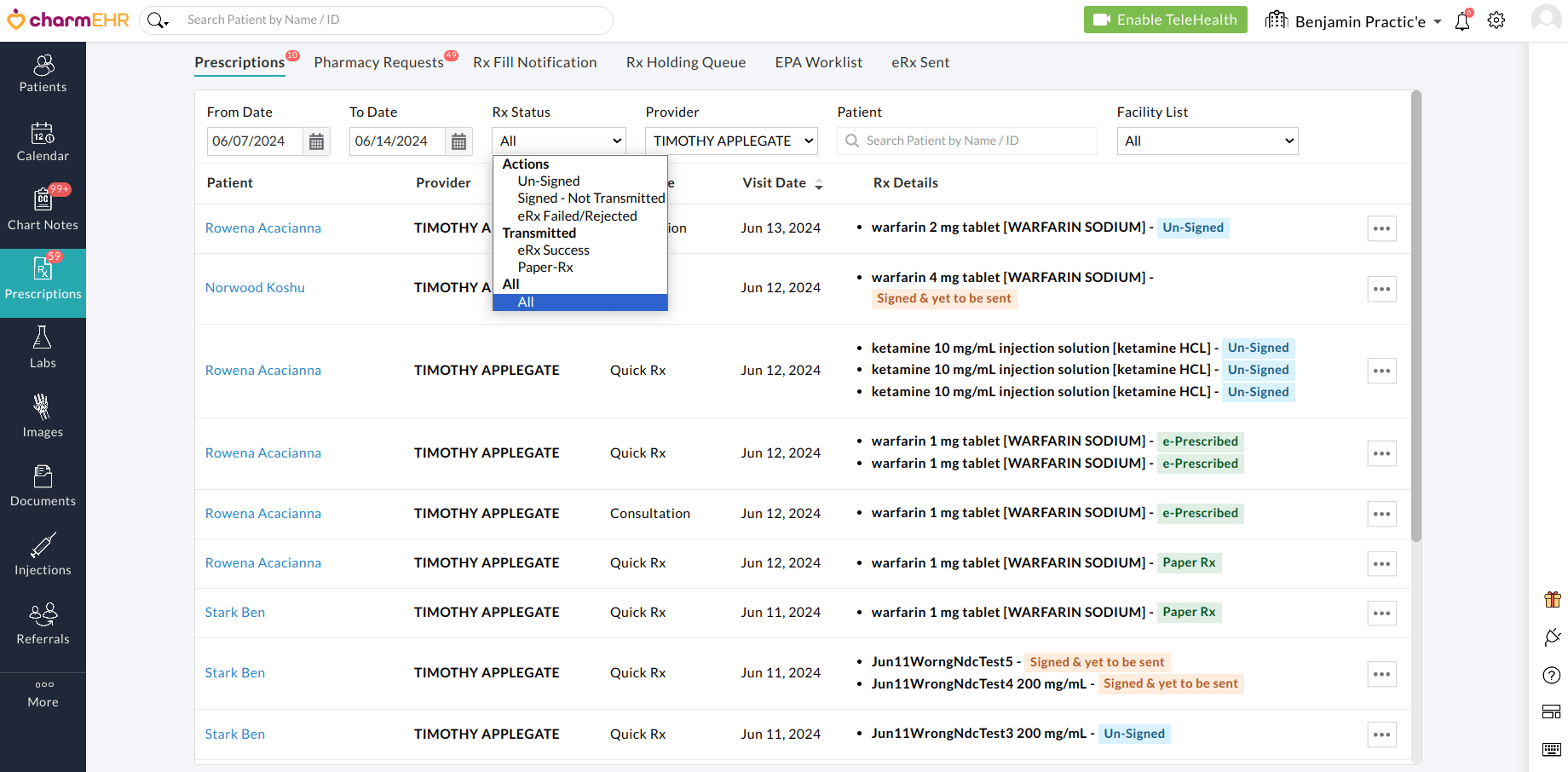Image resolution: width=1568 pixels, height=772 pixels.
Task: Switch to the EPA Worklist tab
Action: click(x=818, y=62)
